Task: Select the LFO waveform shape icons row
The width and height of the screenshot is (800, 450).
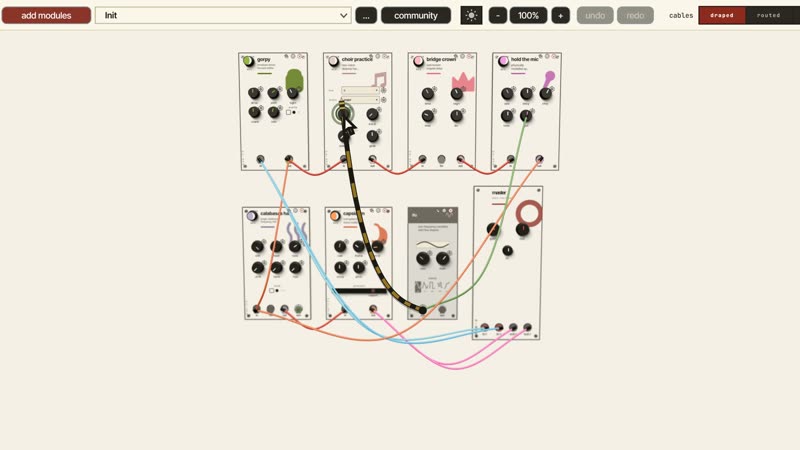Action: coord(432,286)
